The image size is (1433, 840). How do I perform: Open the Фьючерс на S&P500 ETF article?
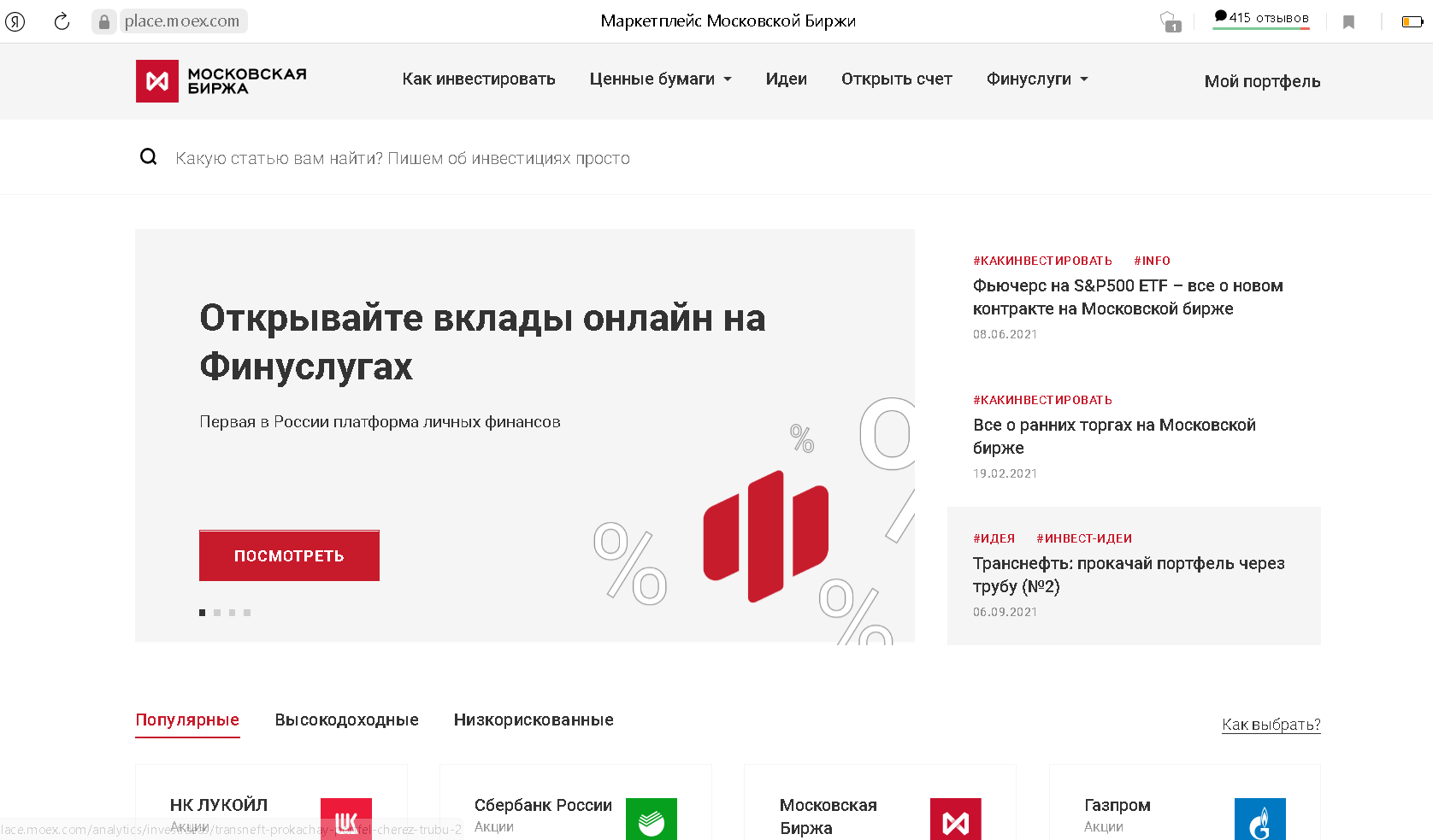(x=1128, y=297)
